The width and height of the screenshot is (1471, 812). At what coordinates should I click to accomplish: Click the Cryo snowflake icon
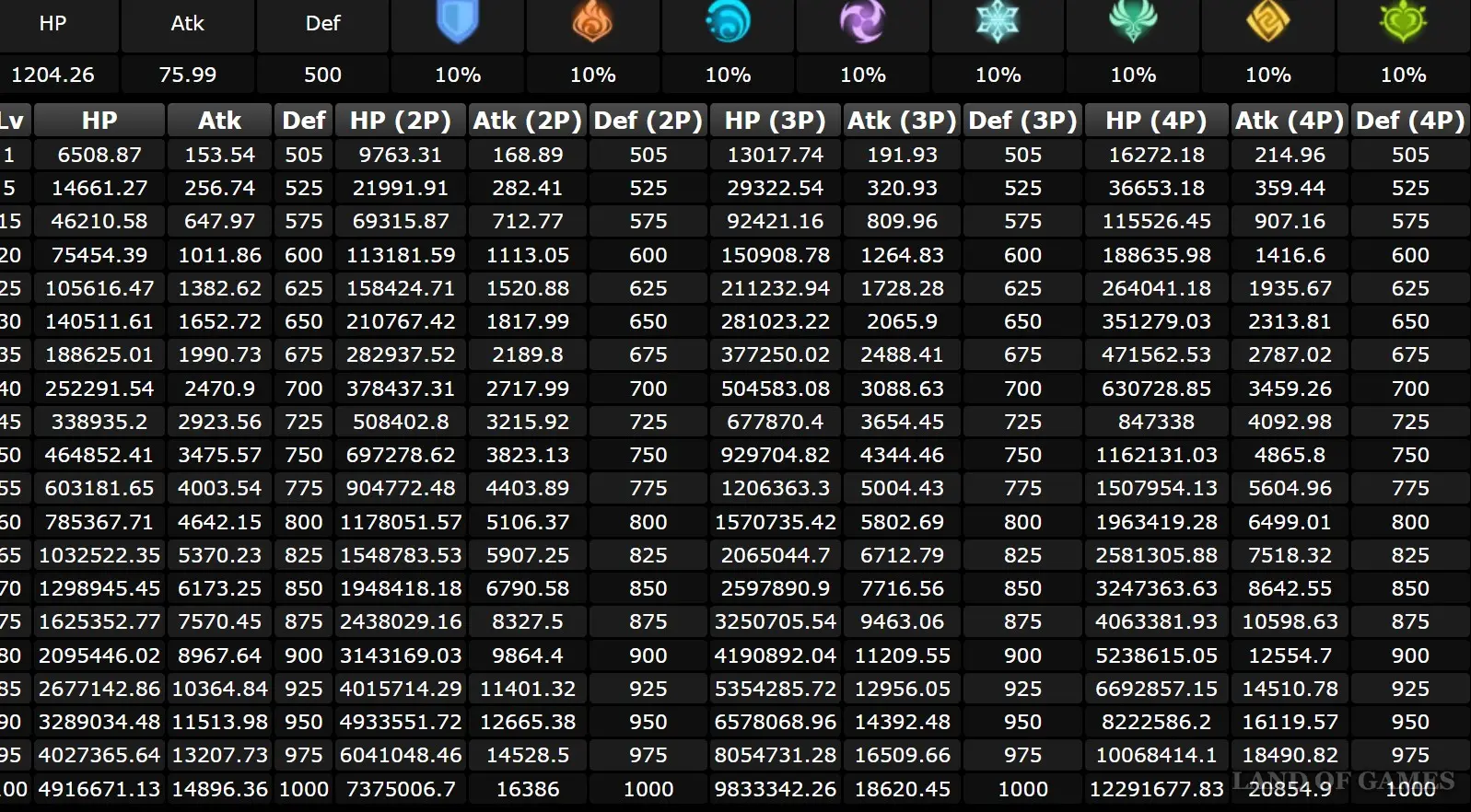click(998, 22)
